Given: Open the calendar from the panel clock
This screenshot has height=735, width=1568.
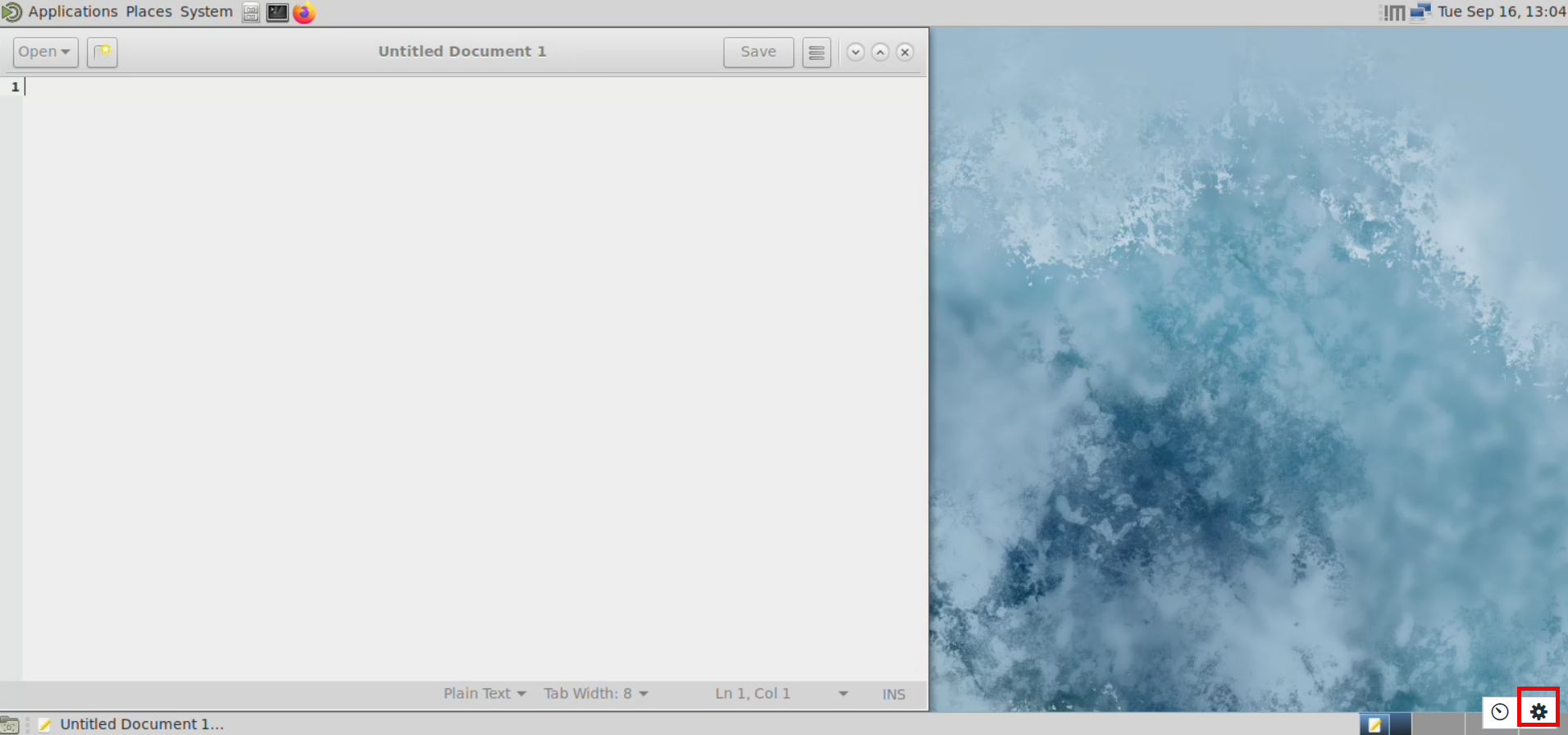Looking at the screenshot, I should (x=1502, y=11).
